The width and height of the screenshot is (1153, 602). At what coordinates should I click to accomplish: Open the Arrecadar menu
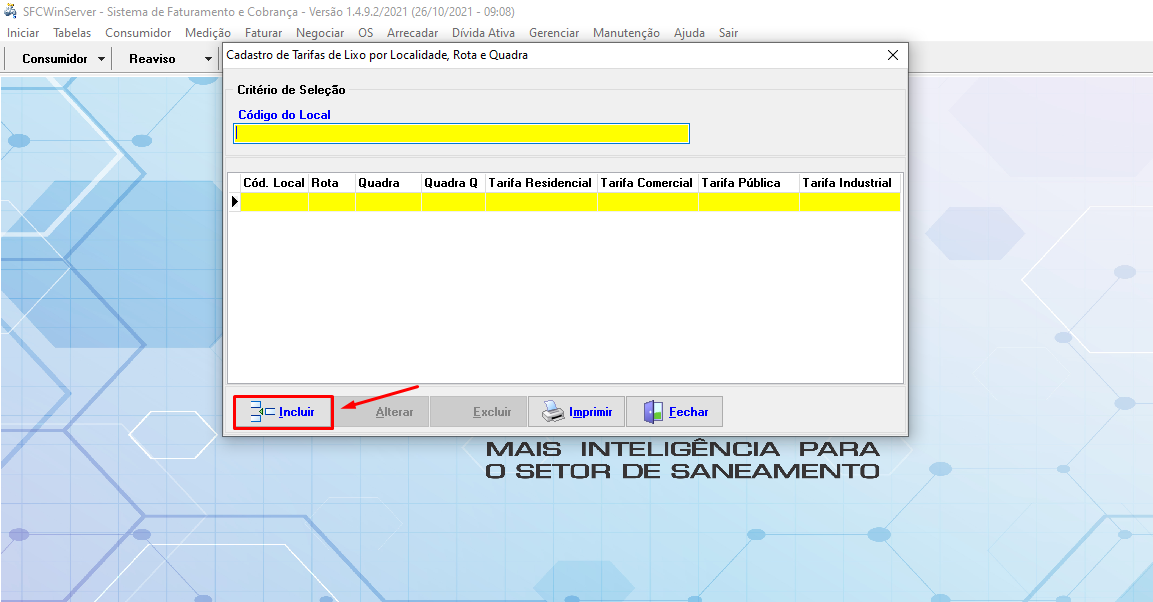(x=412, y=33)
